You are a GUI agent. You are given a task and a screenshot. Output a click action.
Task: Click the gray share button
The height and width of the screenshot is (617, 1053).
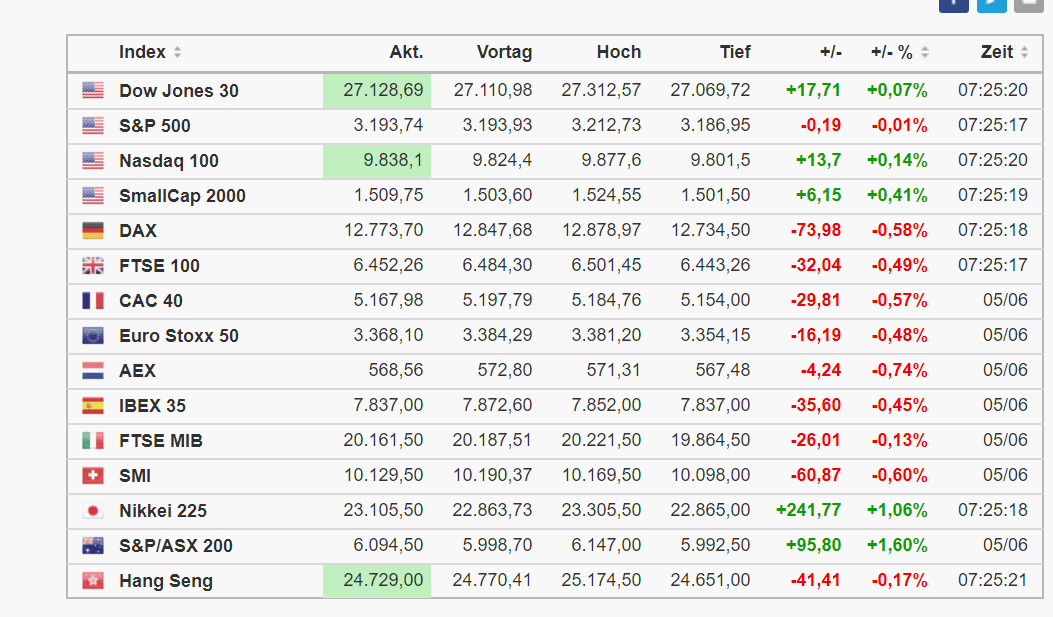pos(1029,3)
